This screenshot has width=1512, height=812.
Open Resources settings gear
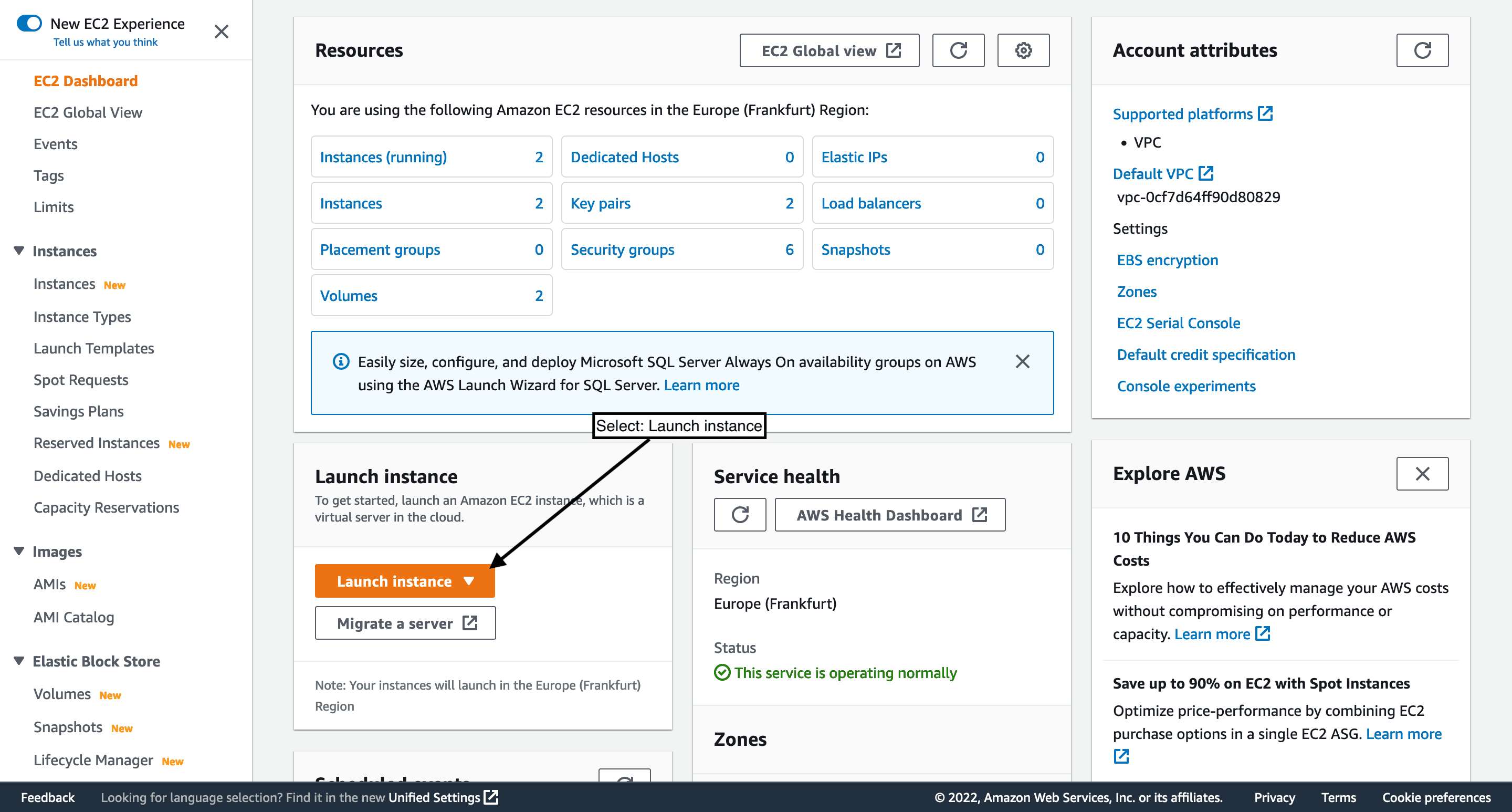click(x=1023, y=50)
